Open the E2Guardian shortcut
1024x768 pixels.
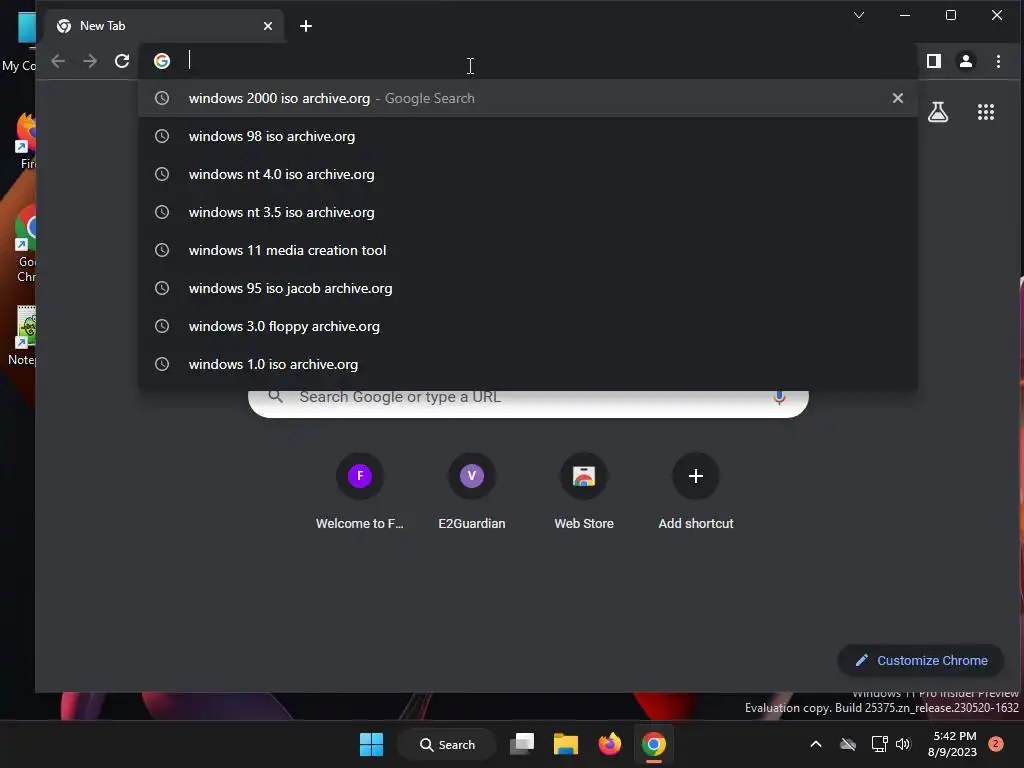(x=472, y=491)
